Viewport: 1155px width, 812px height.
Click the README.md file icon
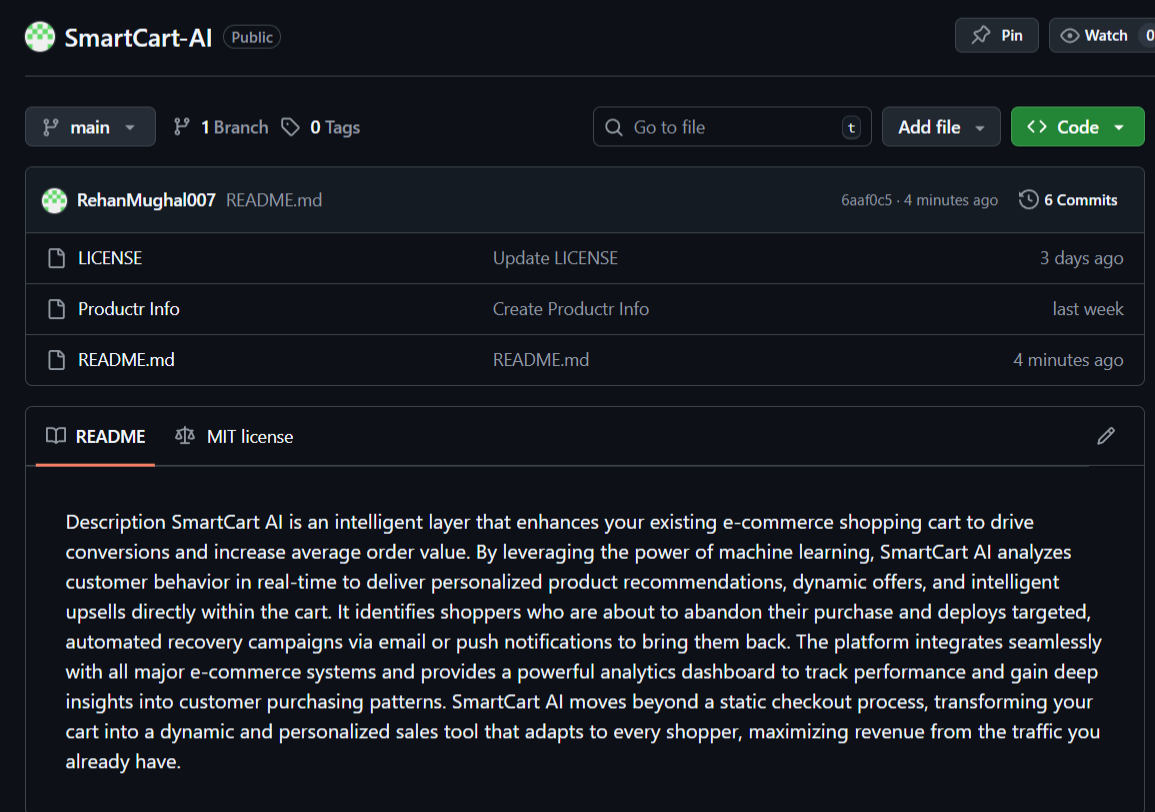[x=57, y=360]
